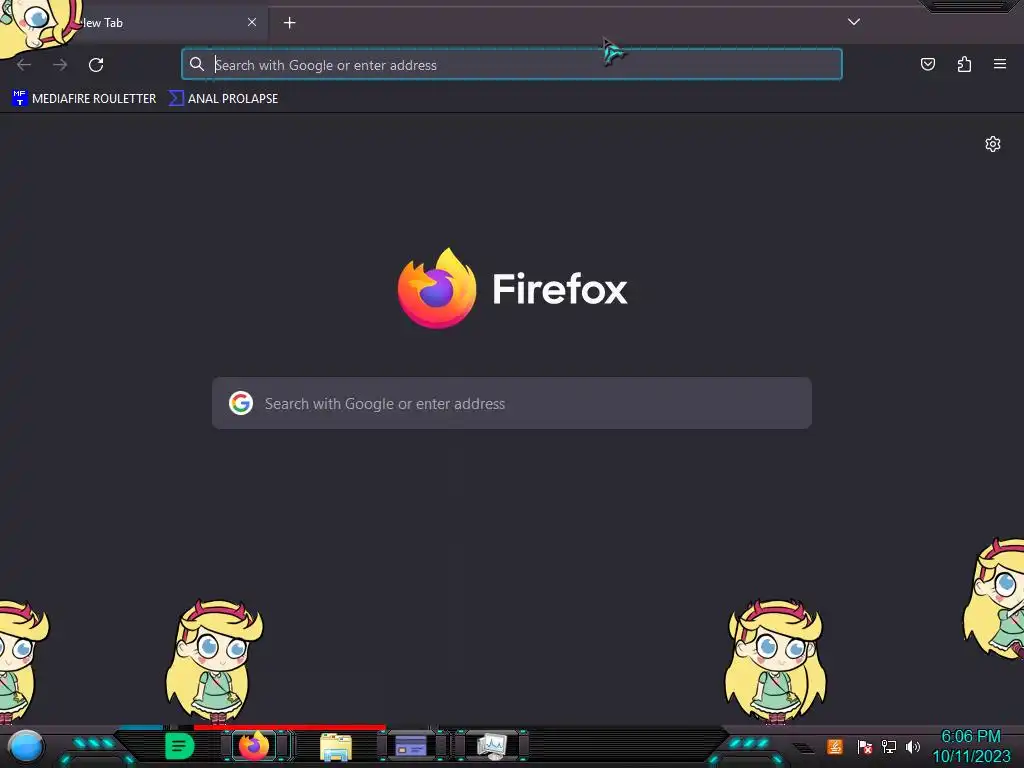This screenshot has width=1024, height=768.
Task: Close the New Tab tab
Action: pyautogui.click(x=252, y=22)
